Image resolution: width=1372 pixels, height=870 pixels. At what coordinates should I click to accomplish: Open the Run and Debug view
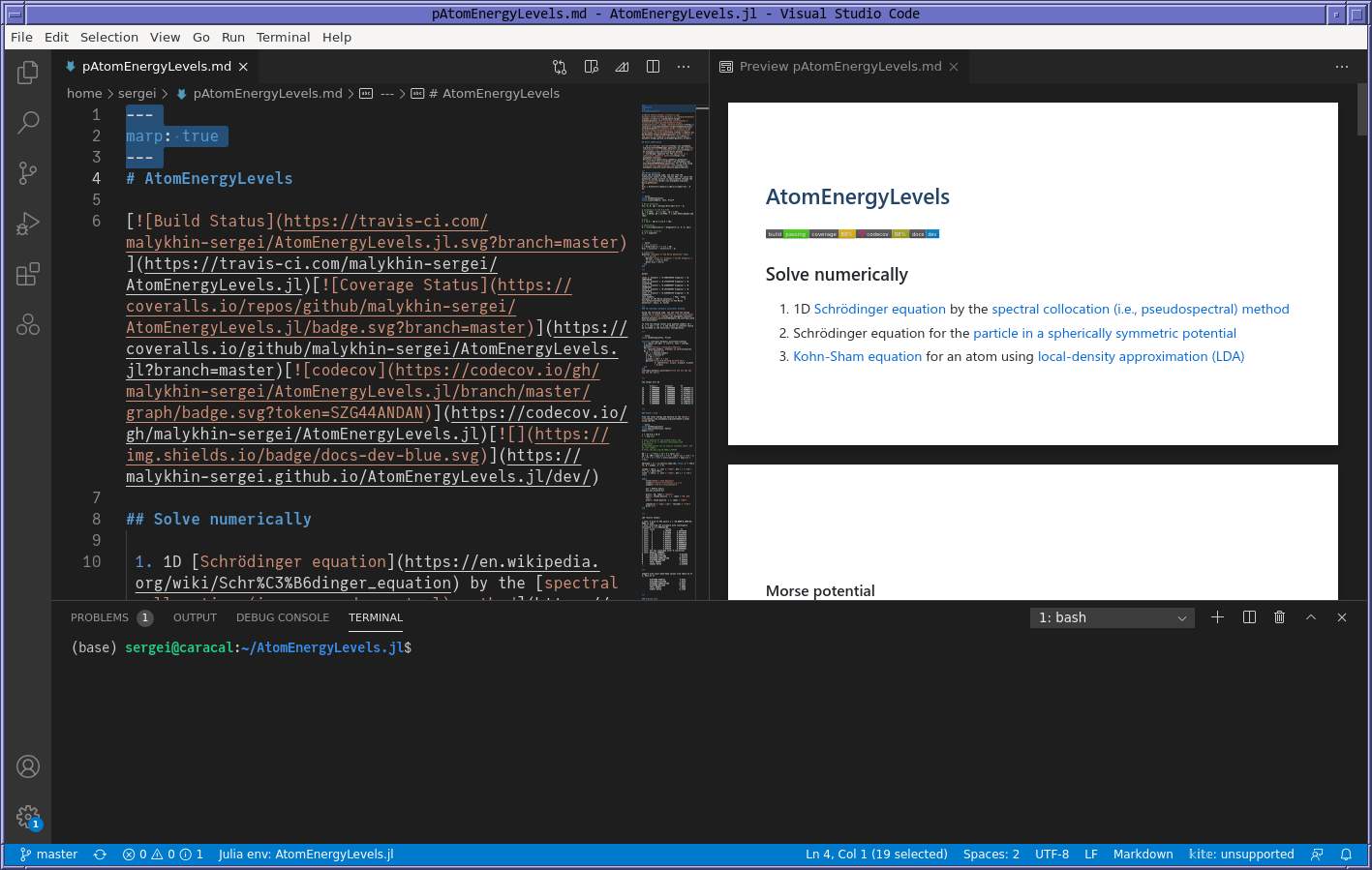coord(28,224)
